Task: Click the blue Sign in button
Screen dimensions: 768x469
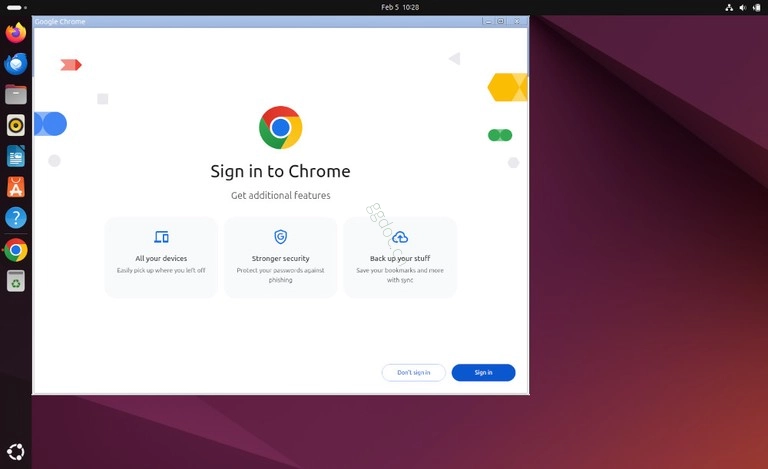Action: coord(483,373)
